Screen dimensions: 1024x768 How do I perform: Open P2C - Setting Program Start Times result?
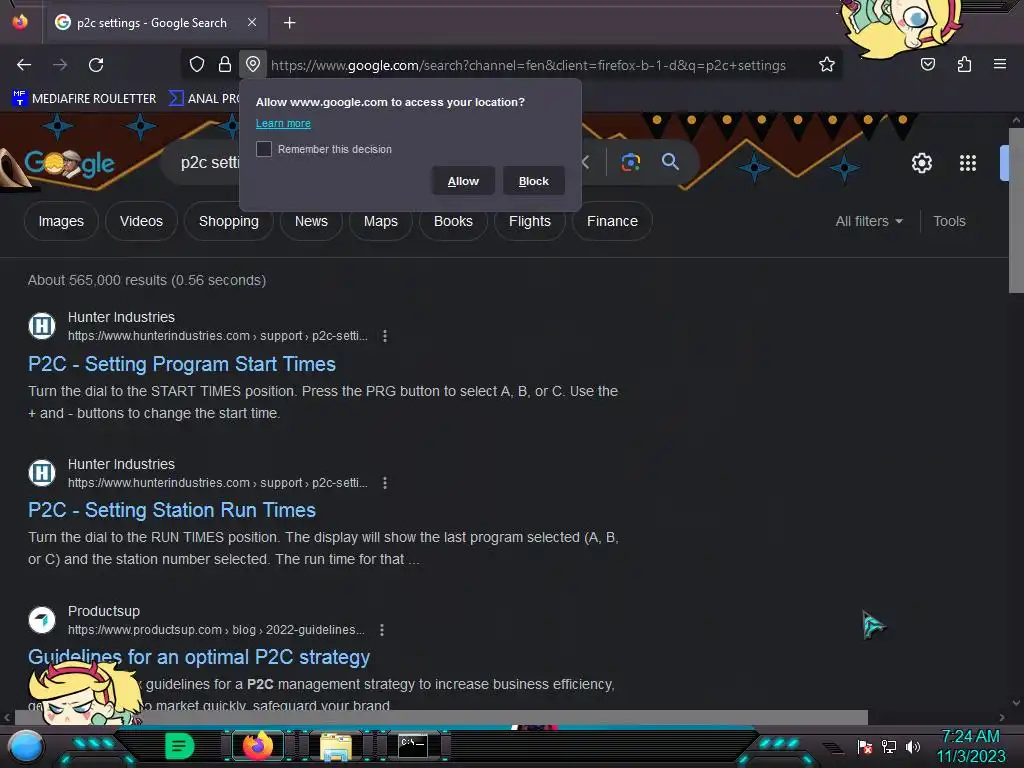click(x=182, y=364)
